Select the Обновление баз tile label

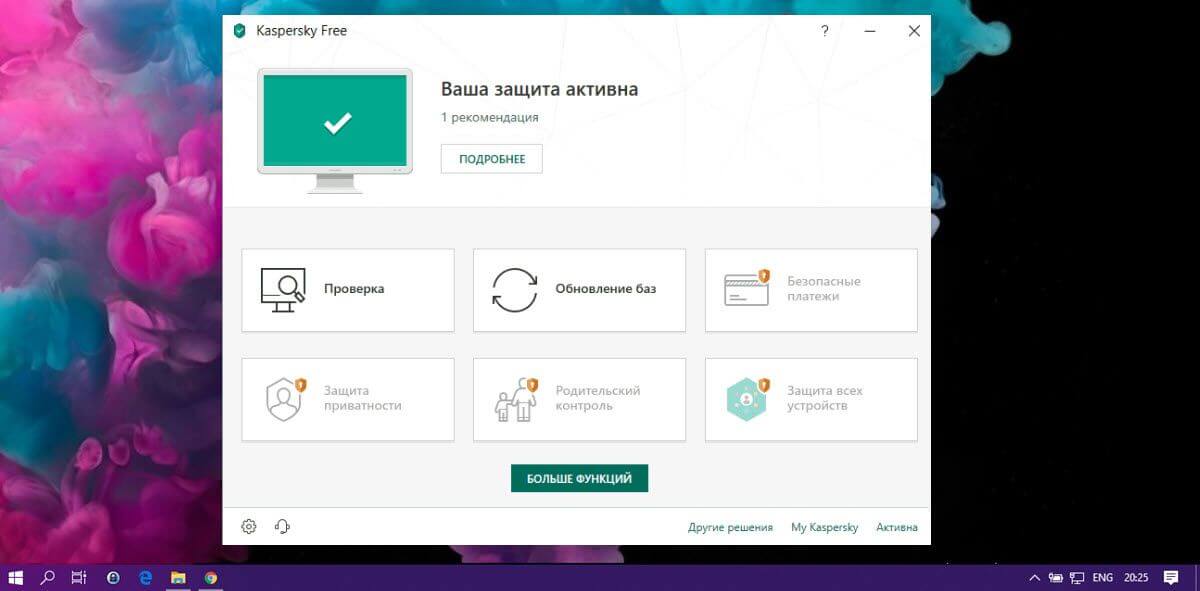pyautogui.click(x=606, y=289)
